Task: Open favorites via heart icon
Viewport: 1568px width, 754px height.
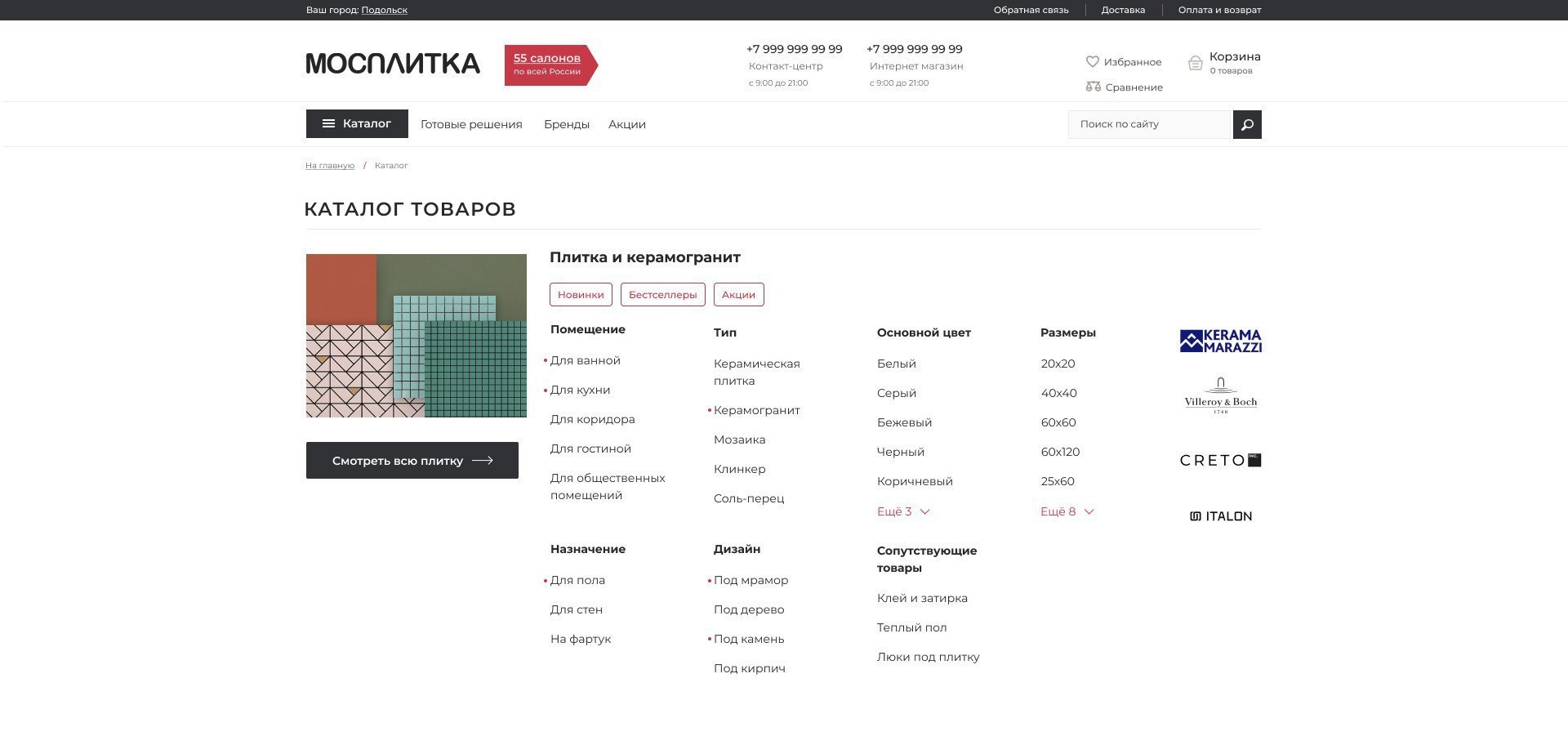Action: [1092, 61]
